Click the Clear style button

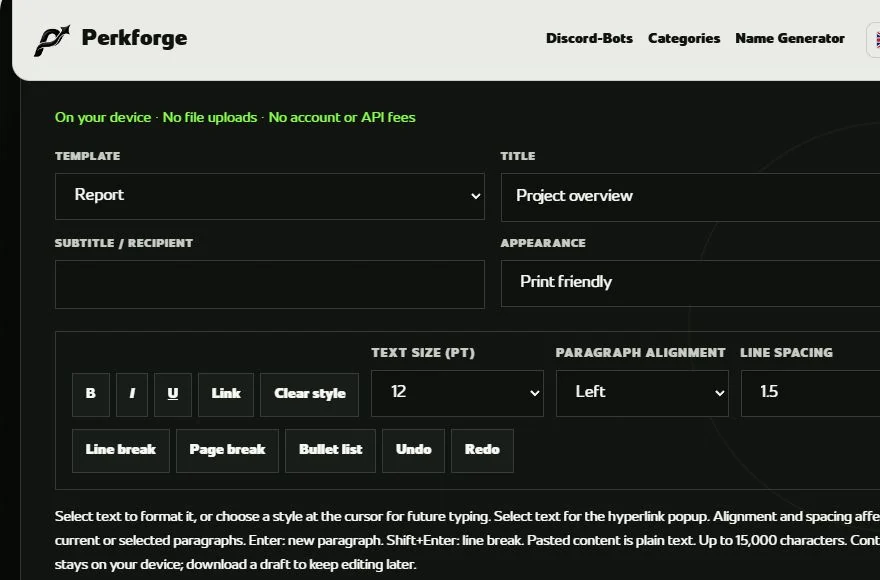309,394
